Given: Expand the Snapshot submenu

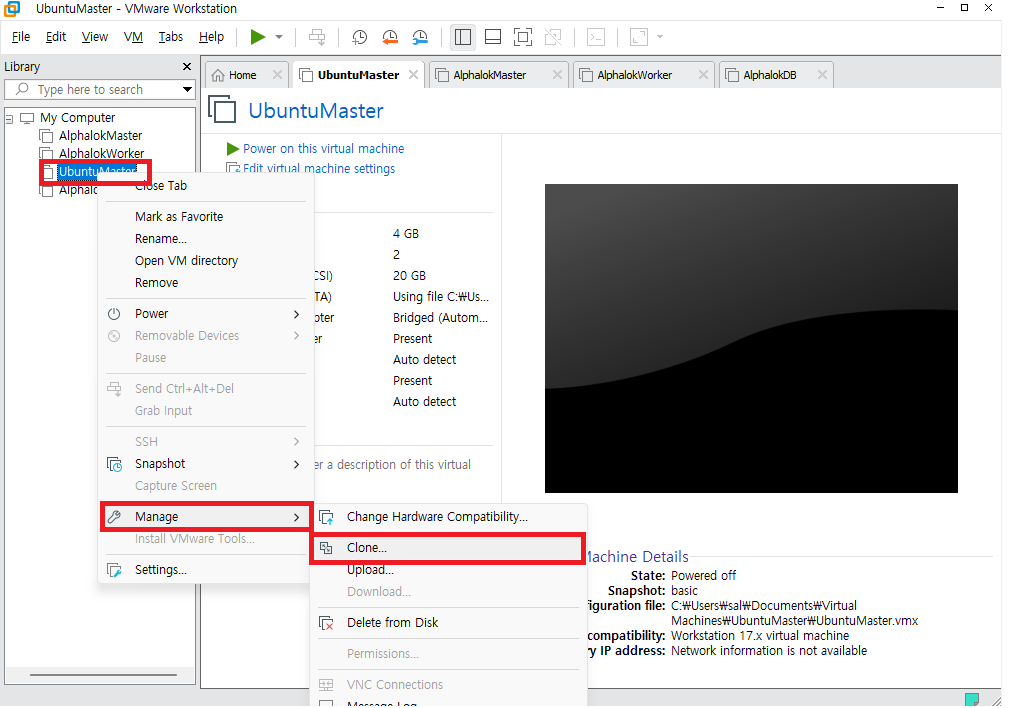Looking at the screenshot, I should pyautogui.click(x=206, y=464).
